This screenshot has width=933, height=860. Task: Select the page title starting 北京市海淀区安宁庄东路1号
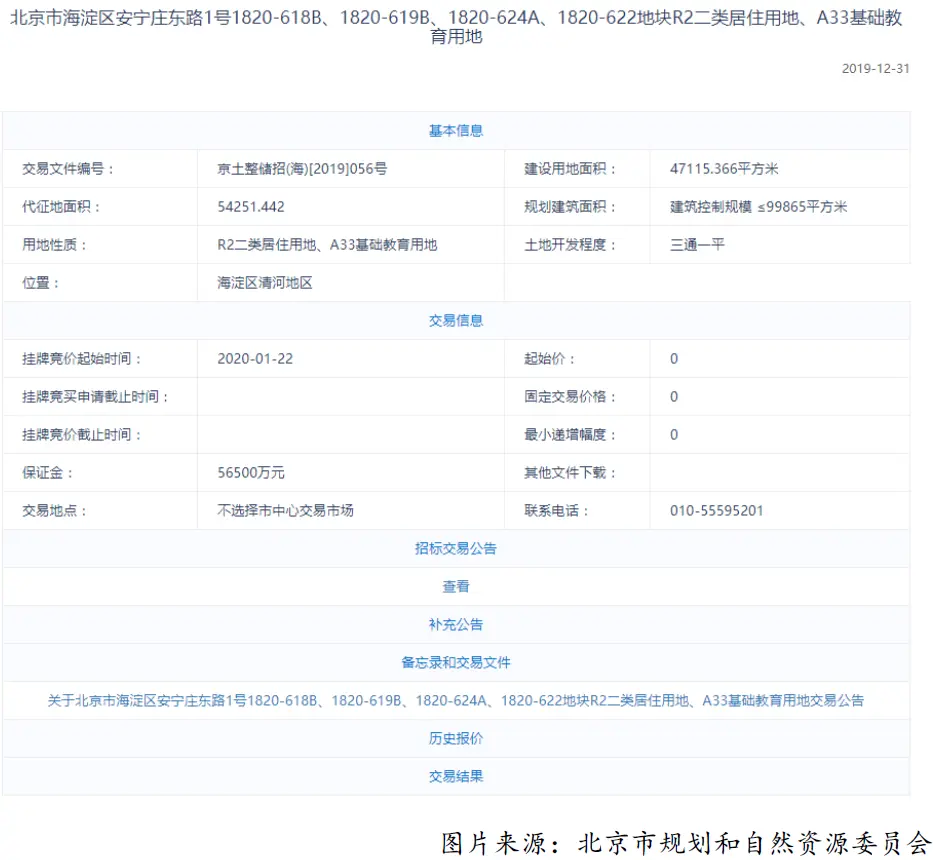(456, 27)
